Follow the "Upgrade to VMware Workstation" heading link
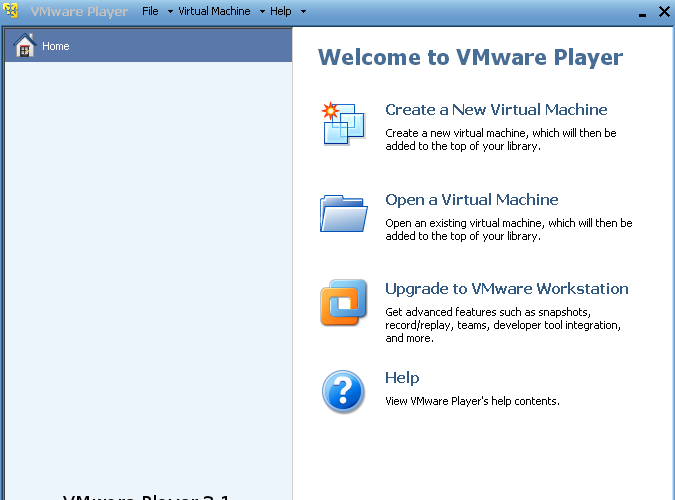Image resolution: width=675 pixels, height=500 pixels. click(x=507, y=289)
